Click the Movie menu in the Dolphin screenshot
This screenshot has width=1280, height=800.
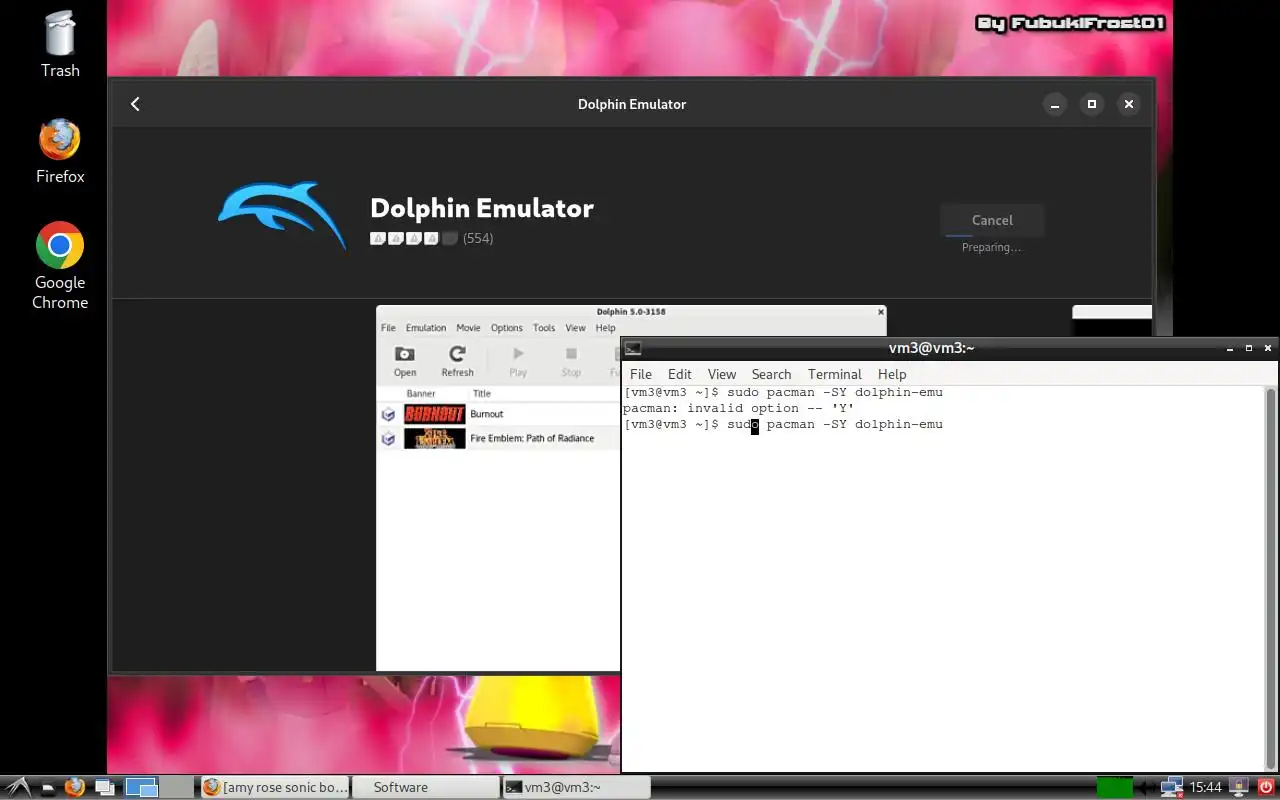pyautogui.click(x=468, y=328)
